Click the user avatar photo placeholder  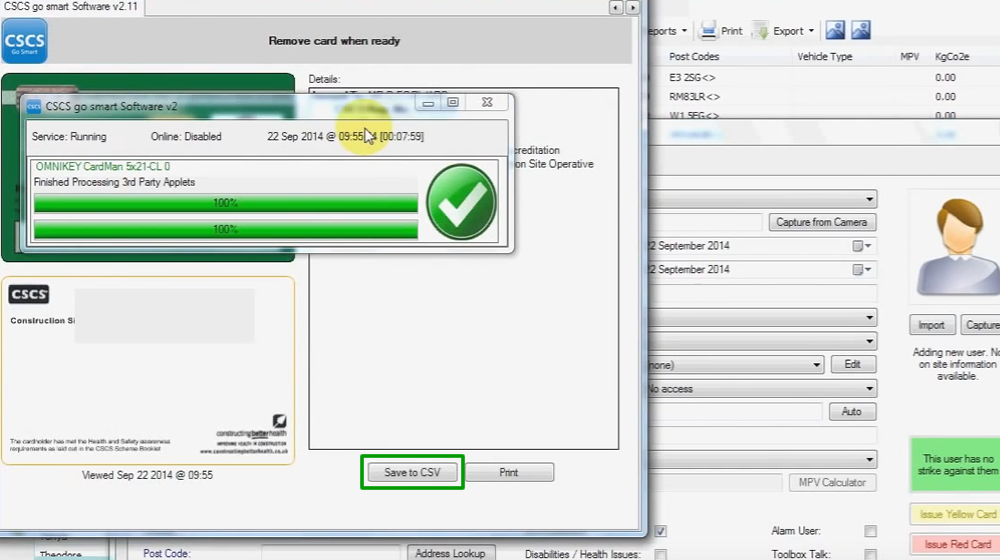click(957, 247)
